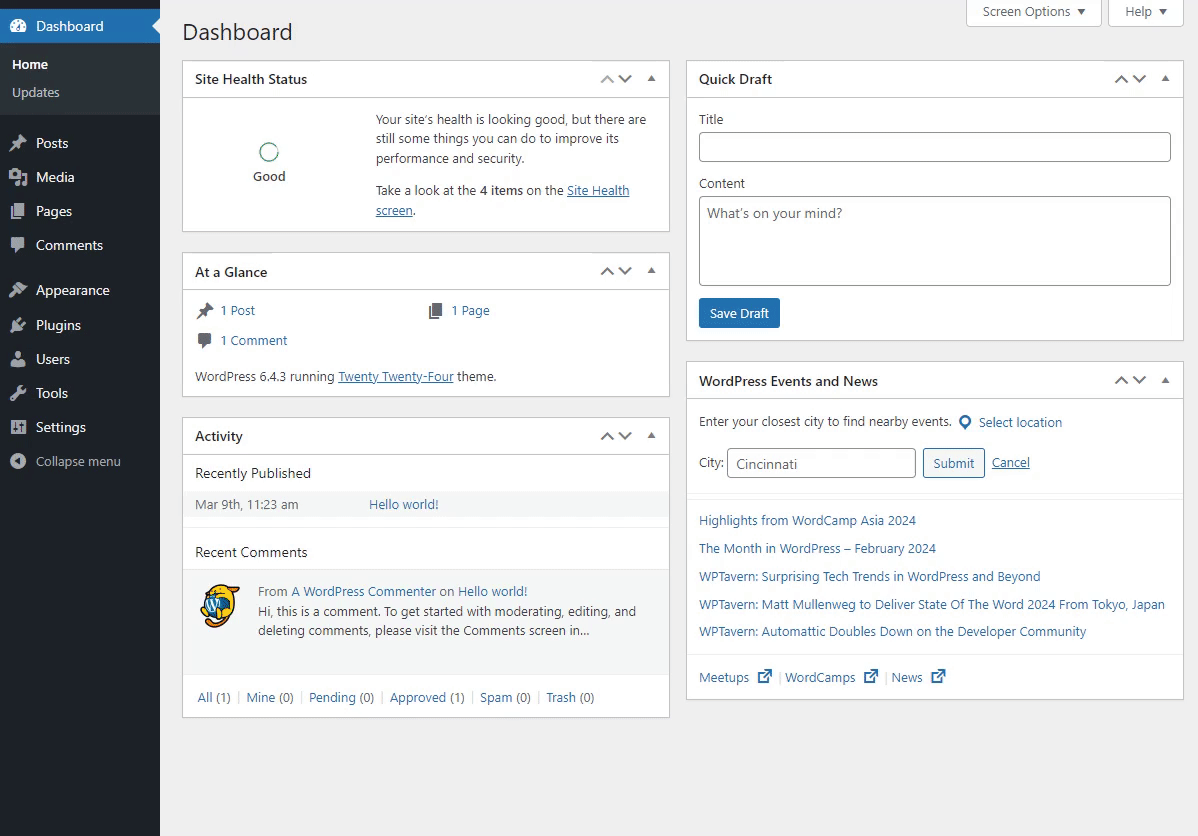The image size is (1198, 836).
Task: Move WordPress Events and News widget up
Action: point(1121,381)
